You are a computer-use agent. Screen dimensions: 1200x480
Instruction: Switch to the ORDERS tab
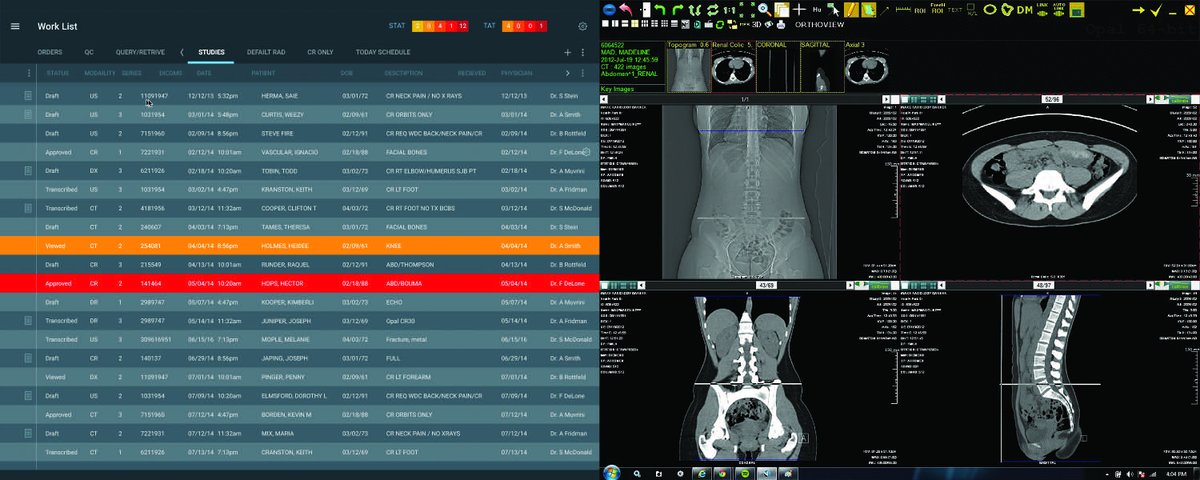click(50, 52)
